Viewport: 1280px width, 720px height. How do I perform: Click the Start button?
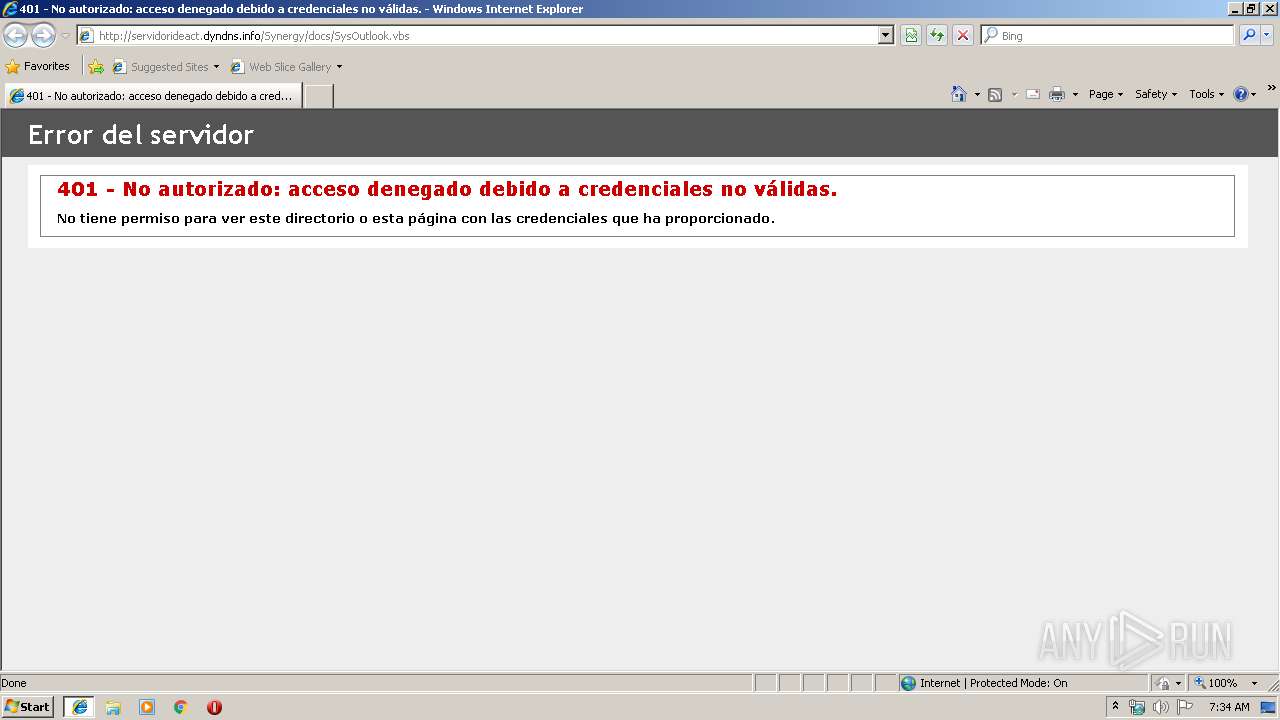point(28,707)
